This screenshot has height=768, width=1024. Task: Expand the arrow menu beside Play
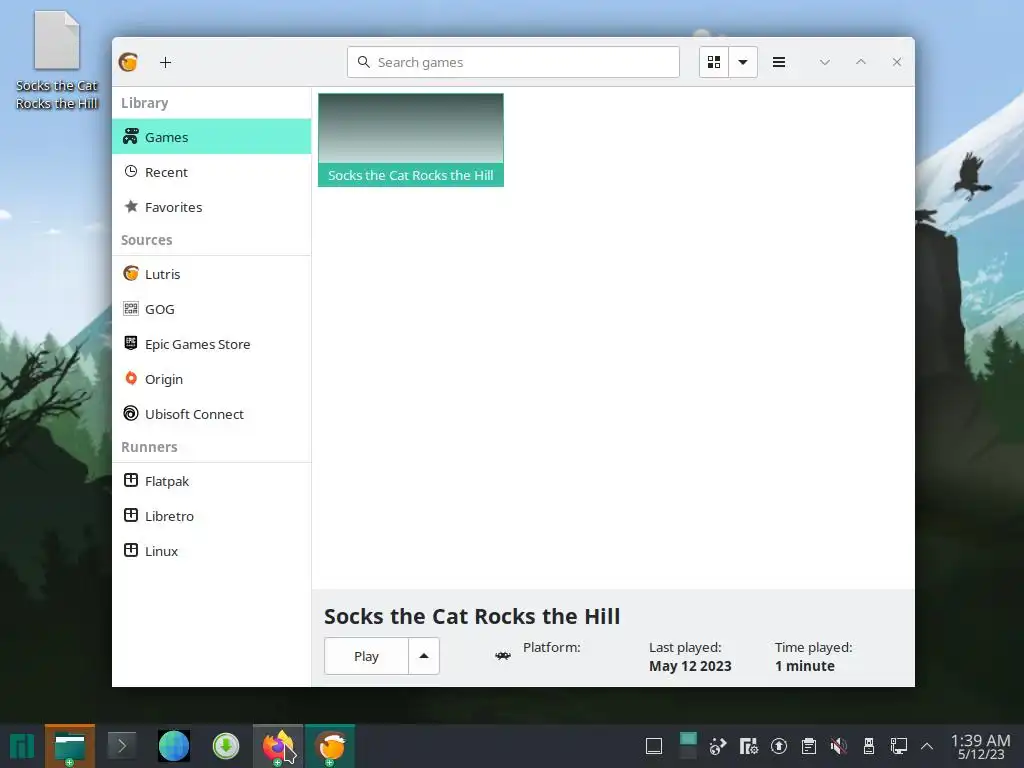[x=424, y=656]
